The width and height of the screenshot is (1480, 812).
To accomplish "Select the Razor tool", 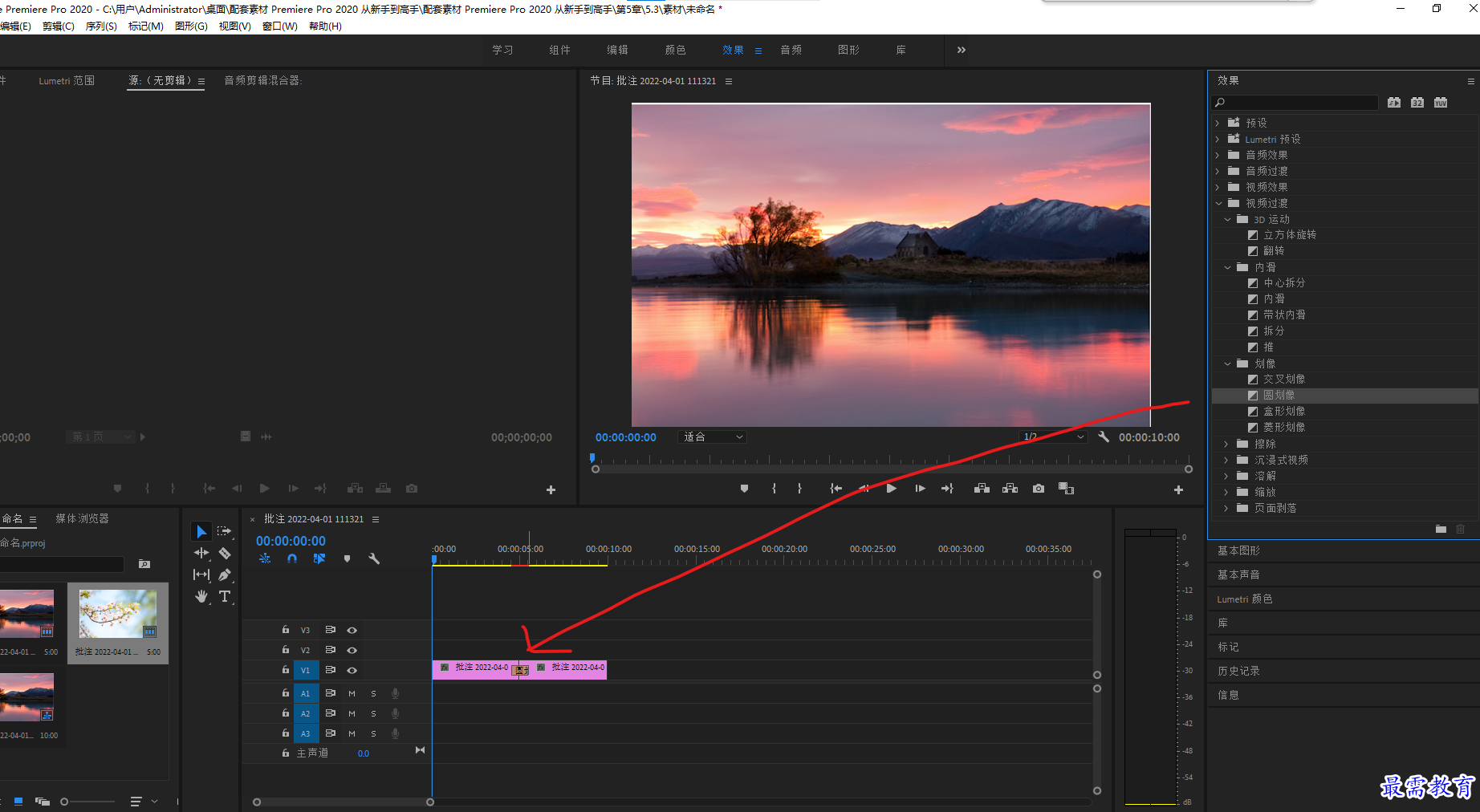I will coord(225,553).
